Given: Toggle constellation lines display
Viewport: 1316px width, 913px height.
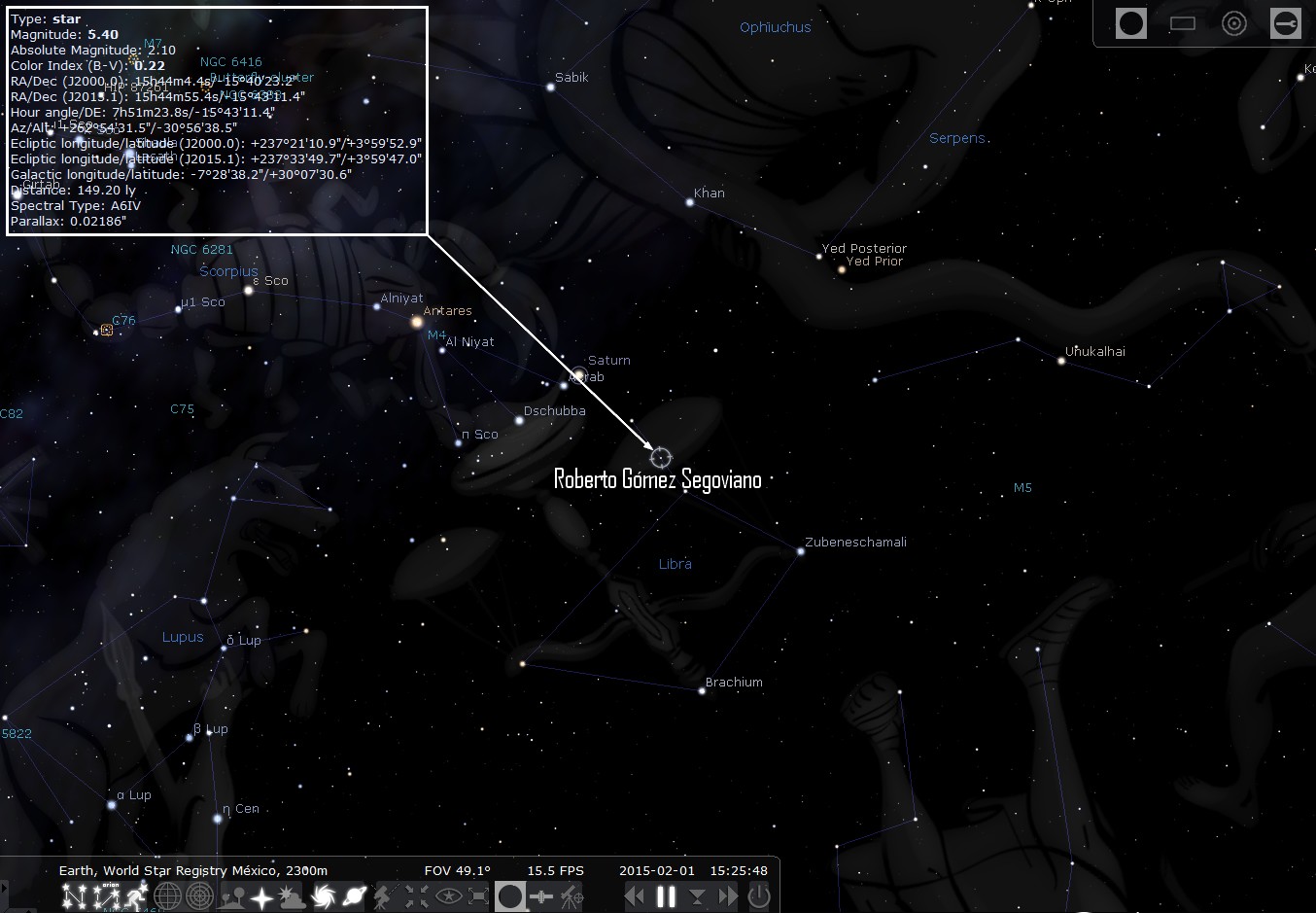Looking at the screenshot, I should click(x=74, y=895).
